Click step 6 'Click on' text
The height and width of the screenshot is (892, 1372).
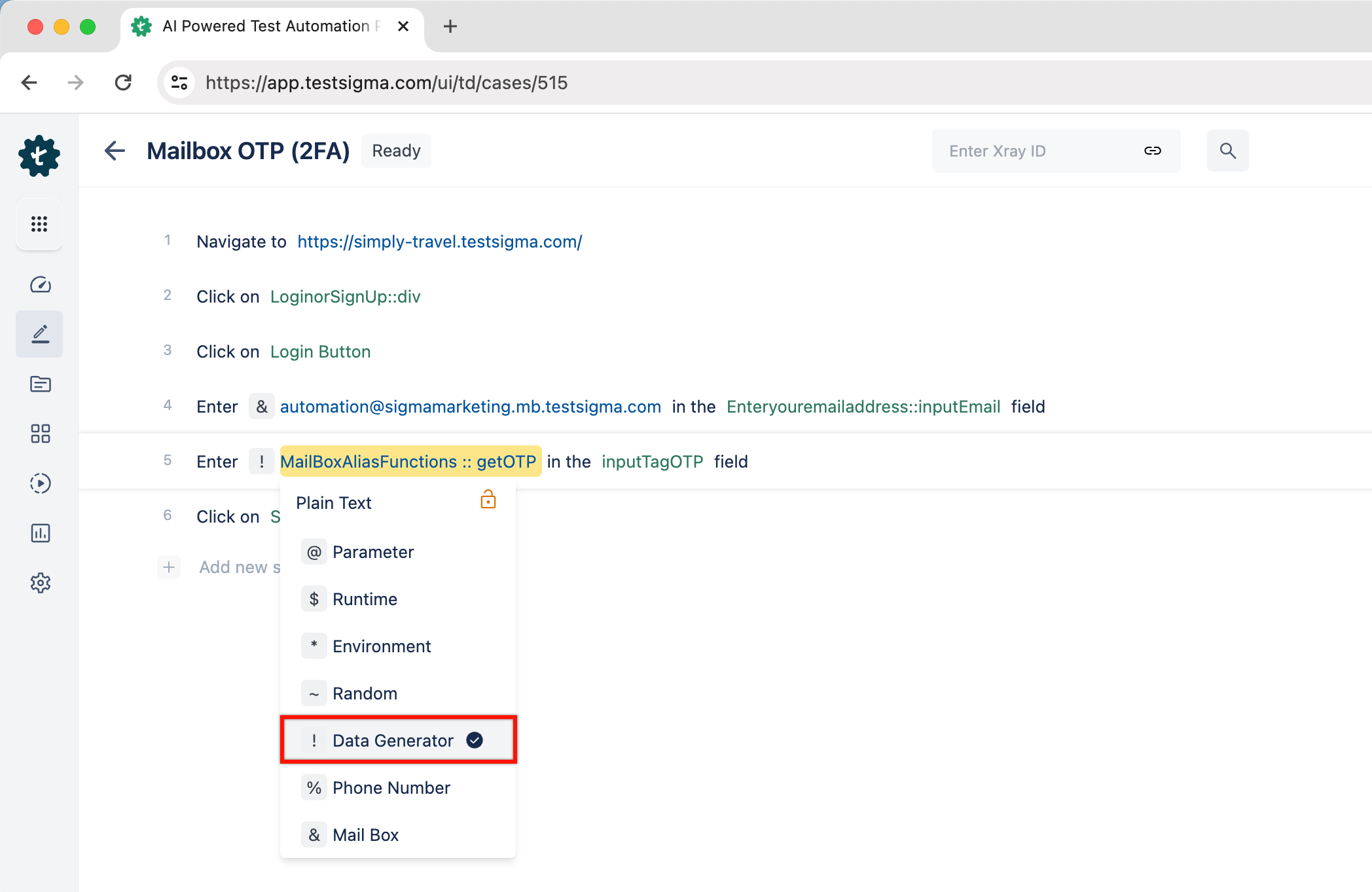(x=228, y=517)
